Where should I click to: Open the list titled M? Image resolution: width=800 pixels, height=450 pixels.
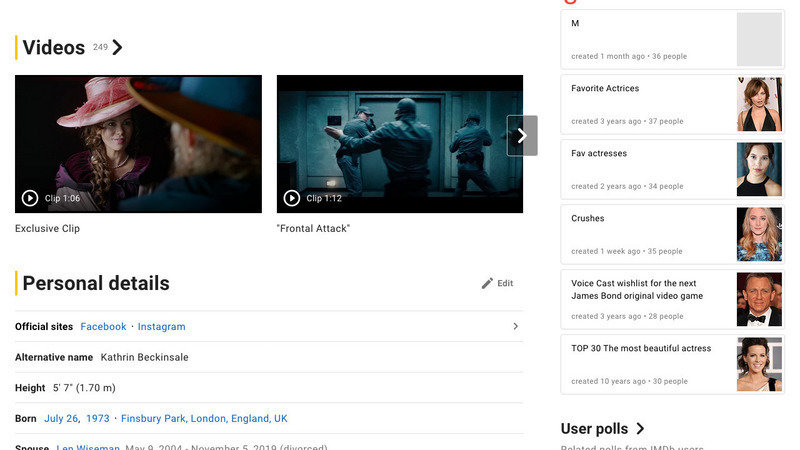click(575, 23)
